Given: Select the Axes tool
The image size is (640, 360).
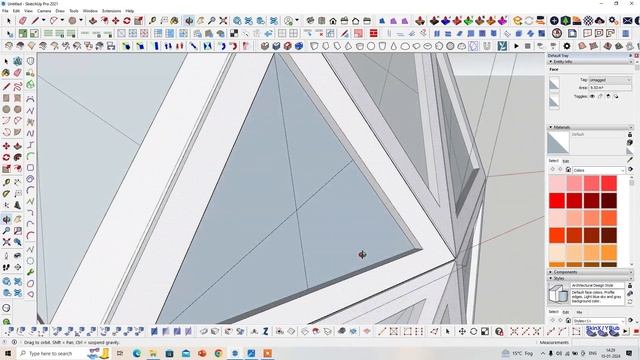Looking at the screenshot, I should [x=6, y=205].
